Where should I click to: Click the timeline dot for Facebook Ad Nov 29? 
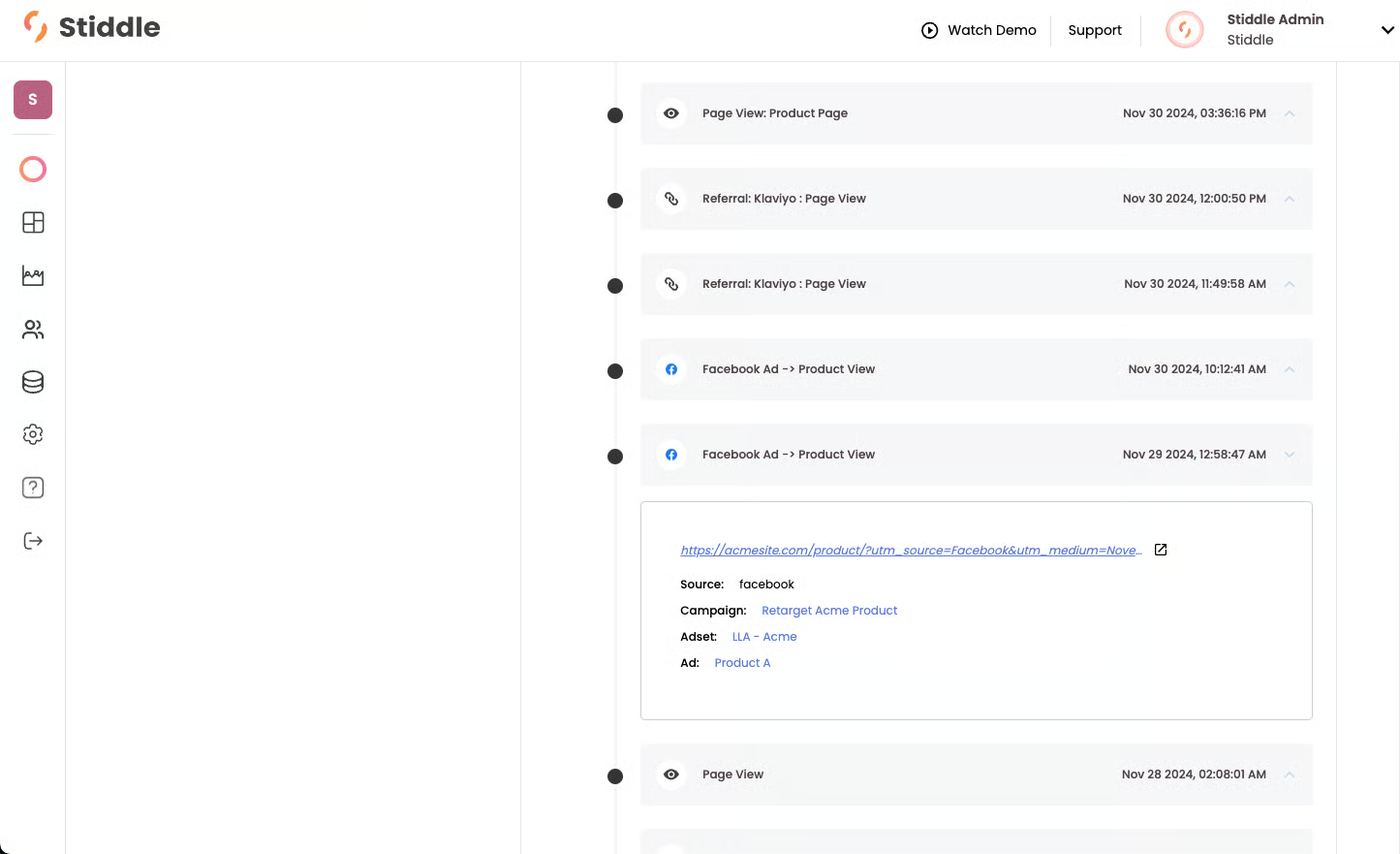pyautogui.click(x=615, y=457)
